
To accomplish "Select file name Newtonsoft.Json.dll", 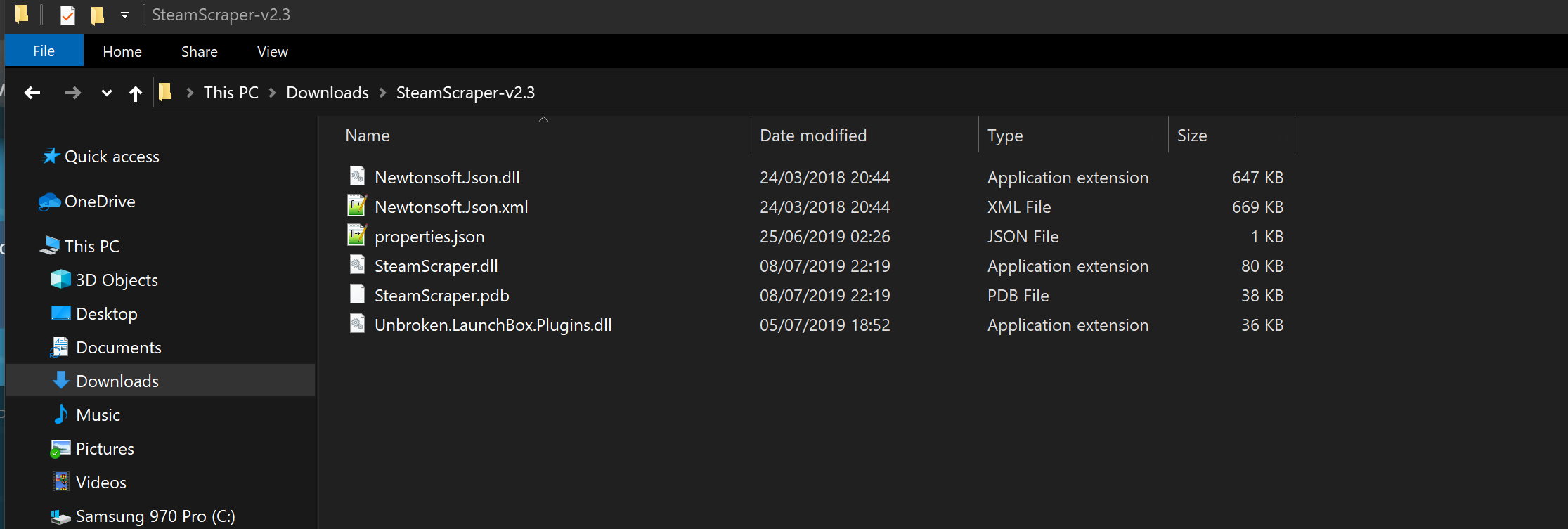I will click(447, 177).
